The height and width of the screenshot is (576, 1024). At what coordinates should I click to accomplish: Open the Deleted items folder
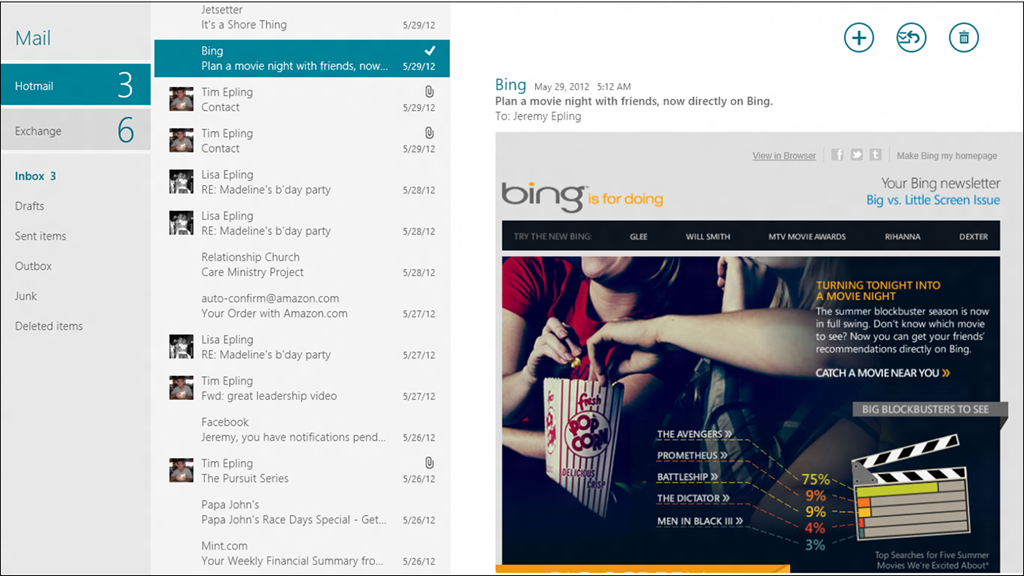(49, 327)
